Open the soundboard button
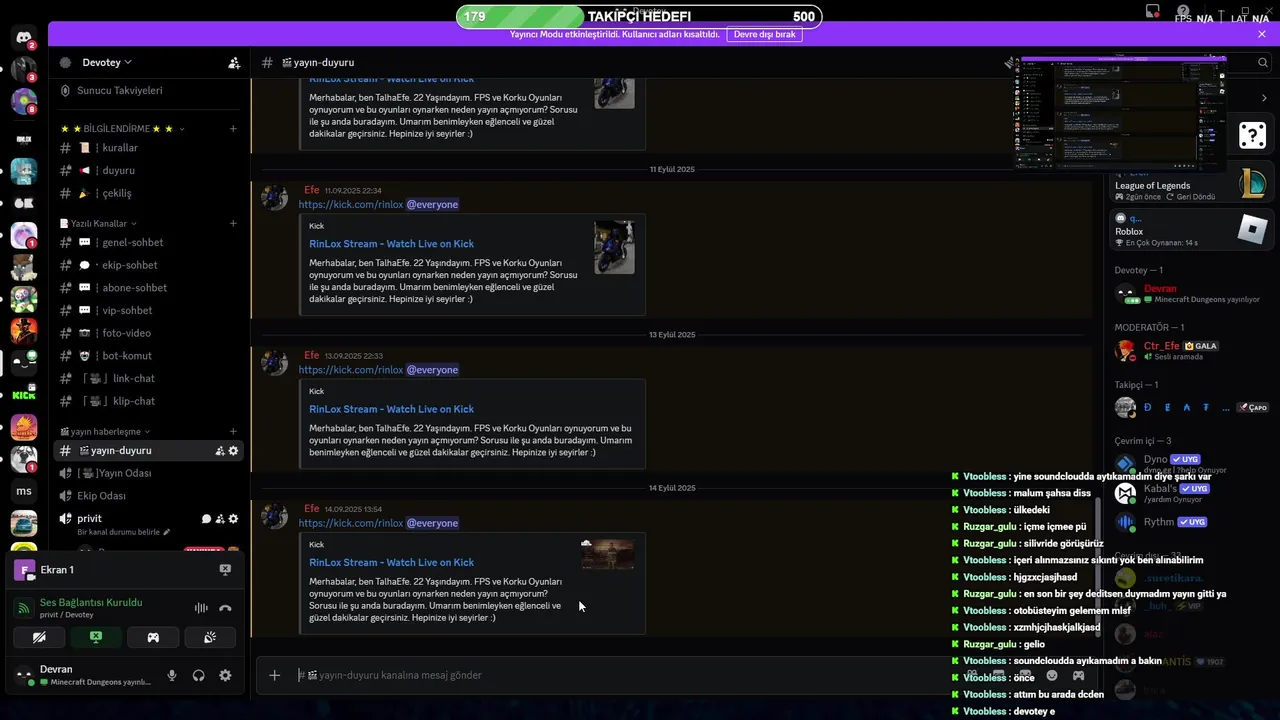The height and width of the screenshot is (720, 1280). (x=210, y=637)
